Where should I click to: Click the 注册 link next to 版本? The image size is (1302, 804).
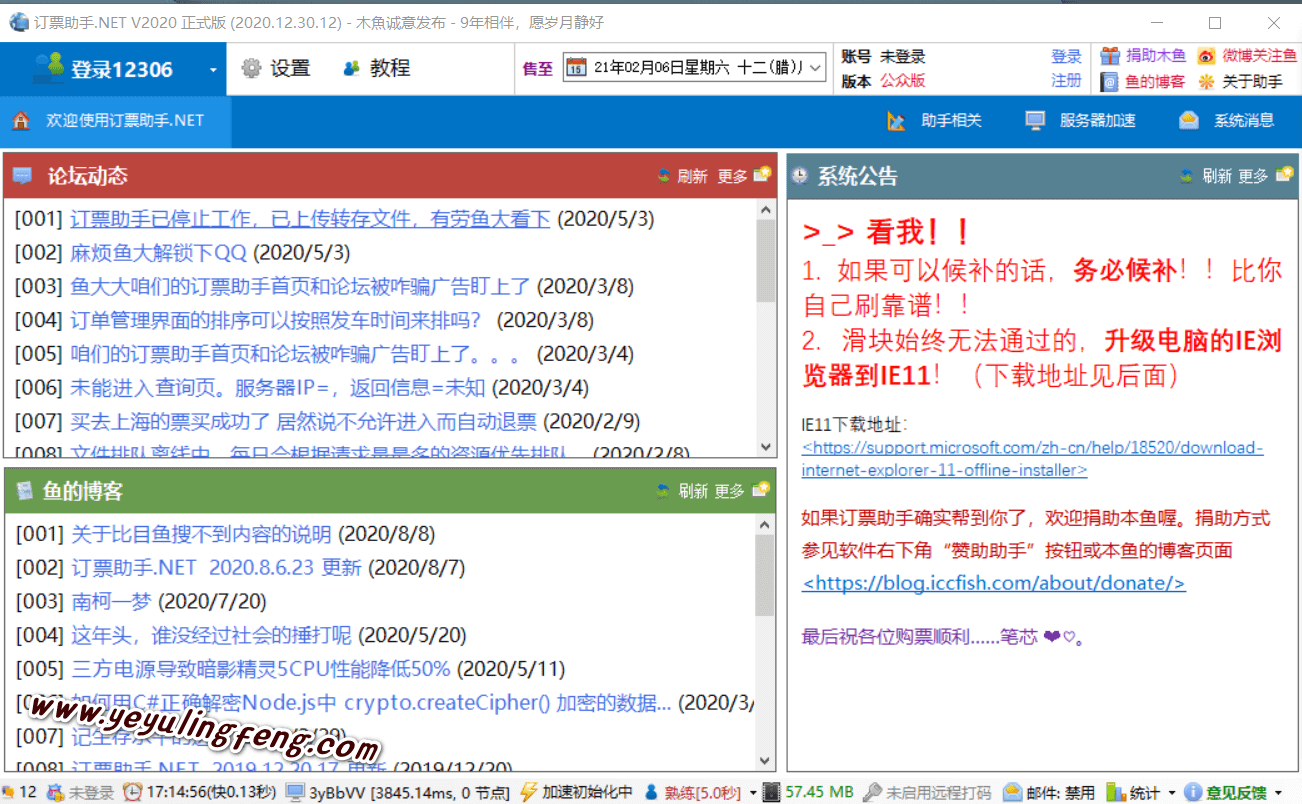[x=1066, y=80]
